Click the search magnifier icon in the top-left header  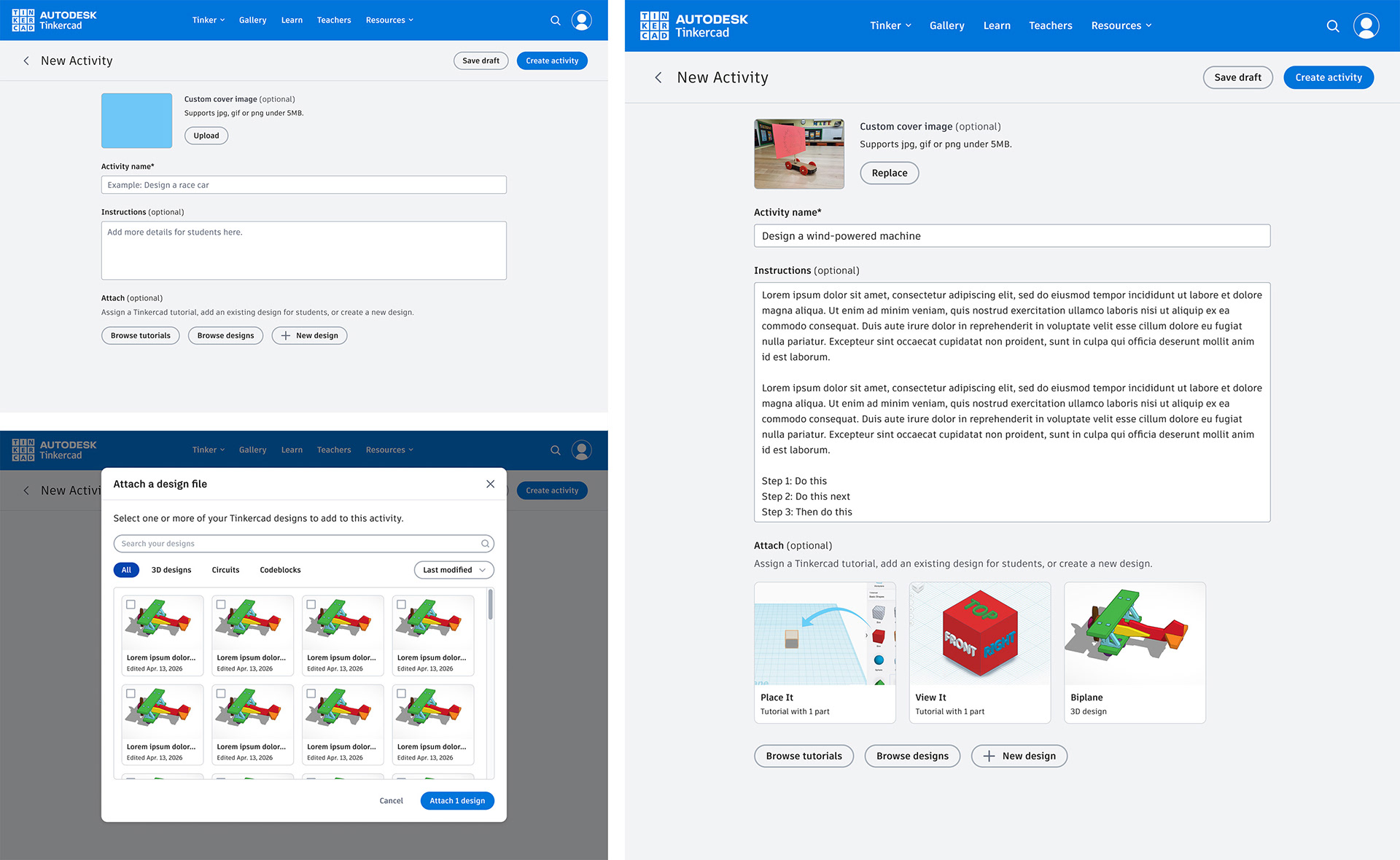(555, 20)
